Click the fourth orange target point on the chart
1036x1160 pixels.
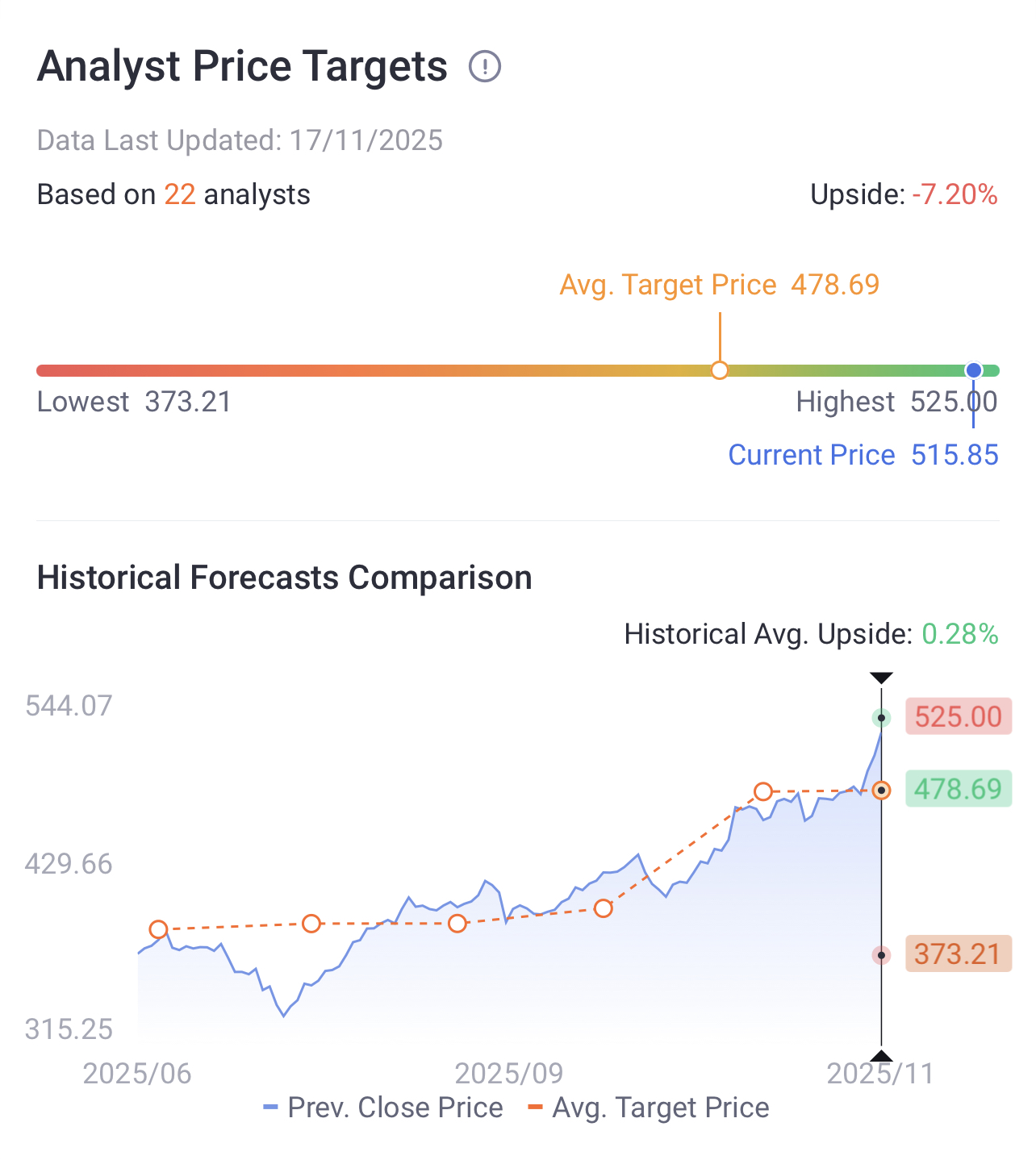(604, 908)
